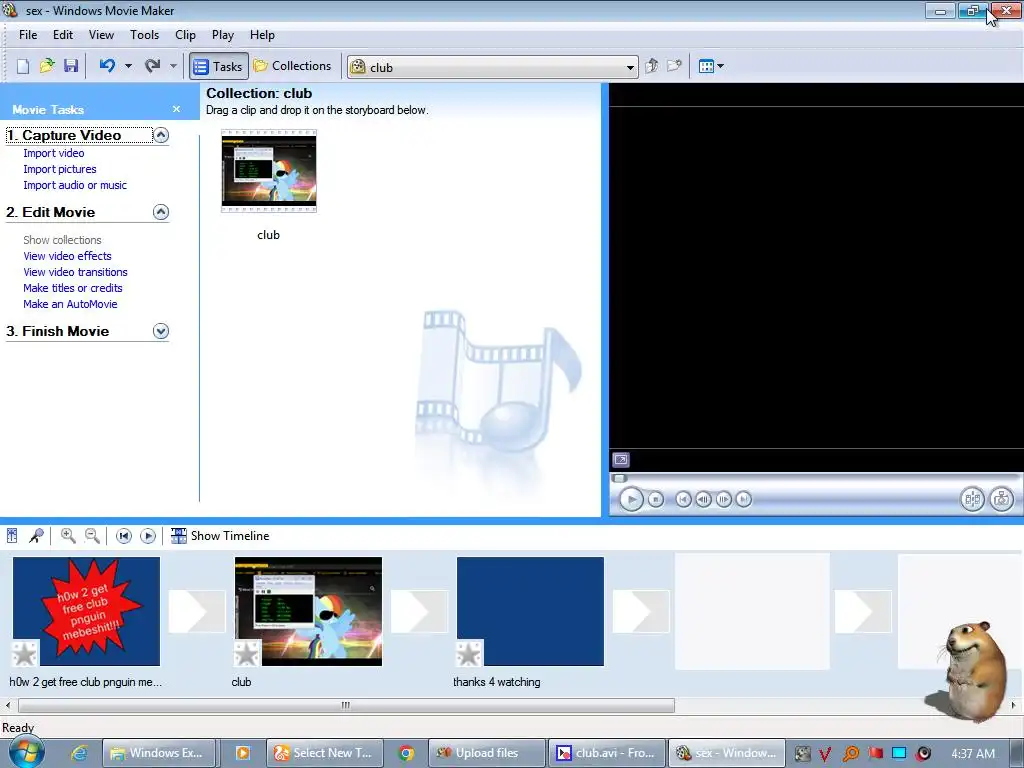
Task: Click video effect star on club clip
Action: pos(248,653)
